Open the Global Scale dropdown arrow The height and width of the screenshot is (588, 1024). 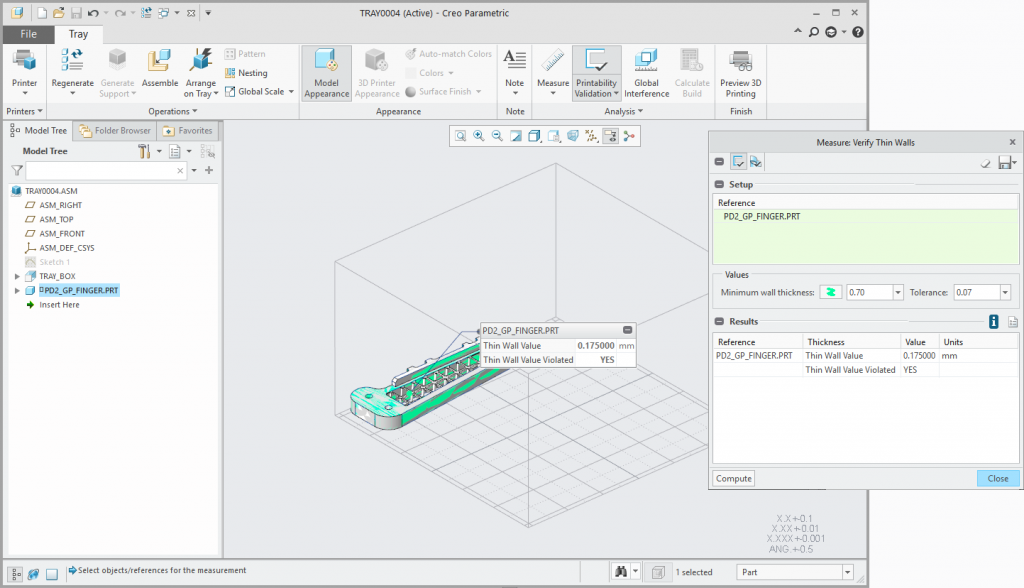point(291,91)
